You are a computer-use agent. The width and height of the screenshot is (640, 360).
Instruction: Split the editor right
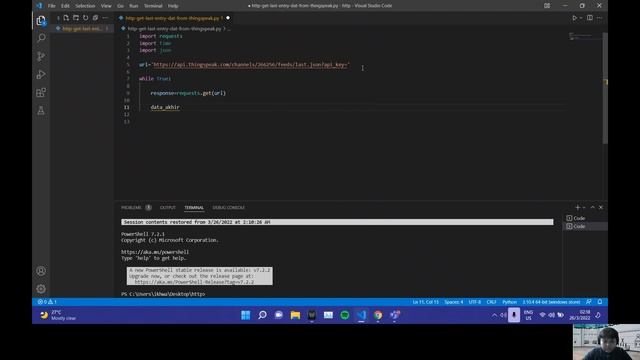(590, 18)
